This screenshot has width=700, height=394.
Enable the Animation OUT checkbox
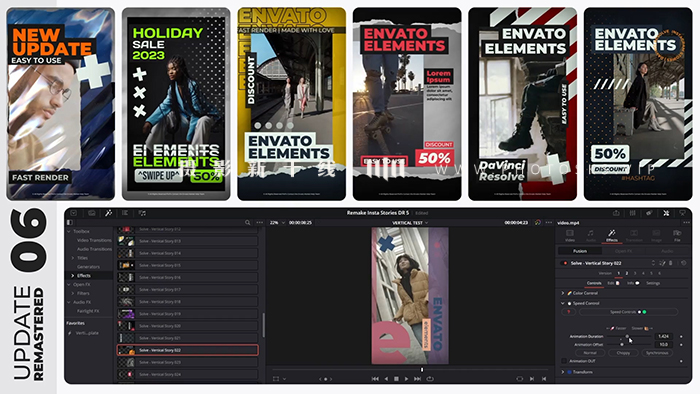[564, 361]
